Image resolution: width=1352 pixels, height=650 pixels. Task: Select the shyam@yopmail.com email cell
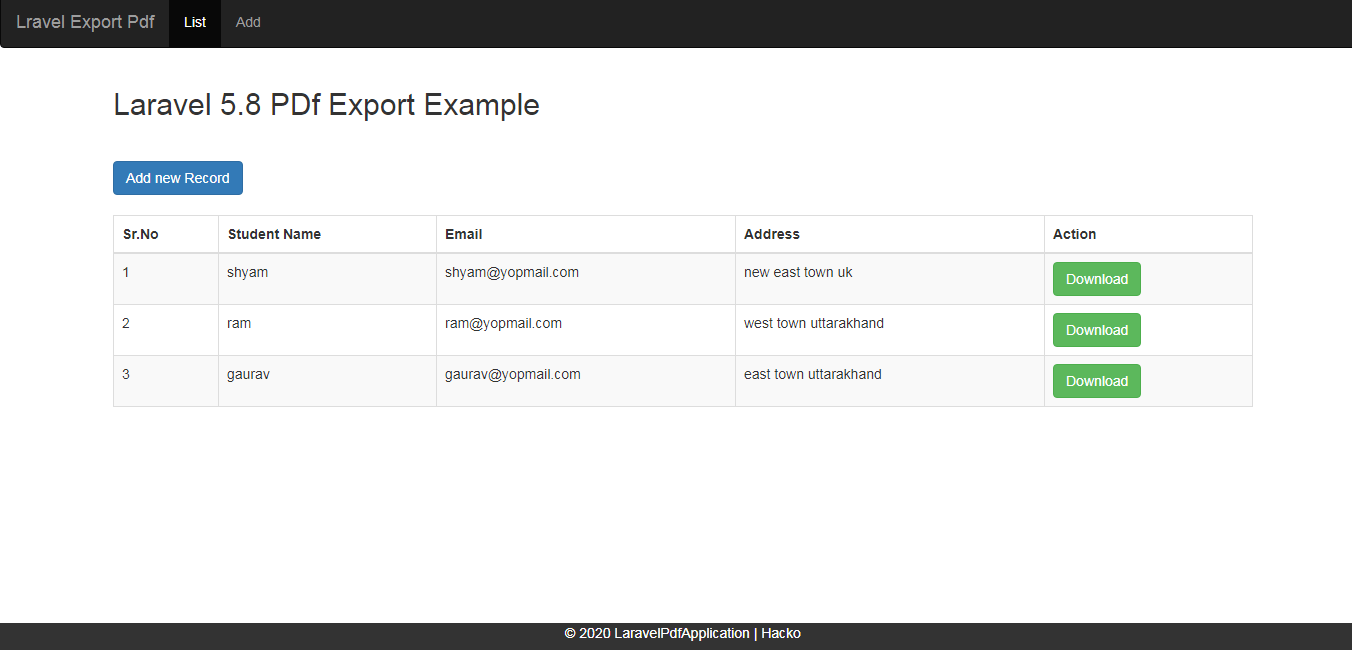click(512, 272)
